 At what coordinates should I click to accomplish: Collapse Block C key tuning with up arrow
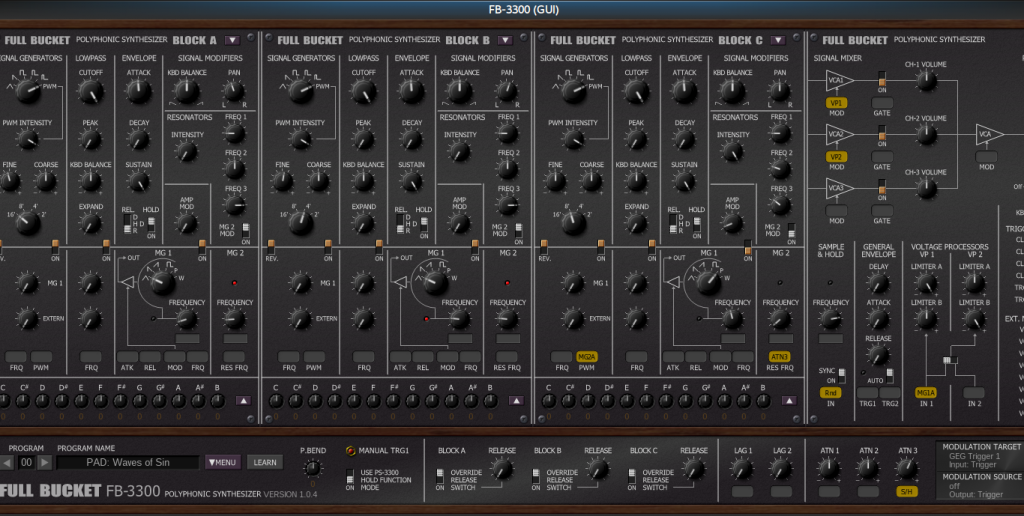point(789,400)
